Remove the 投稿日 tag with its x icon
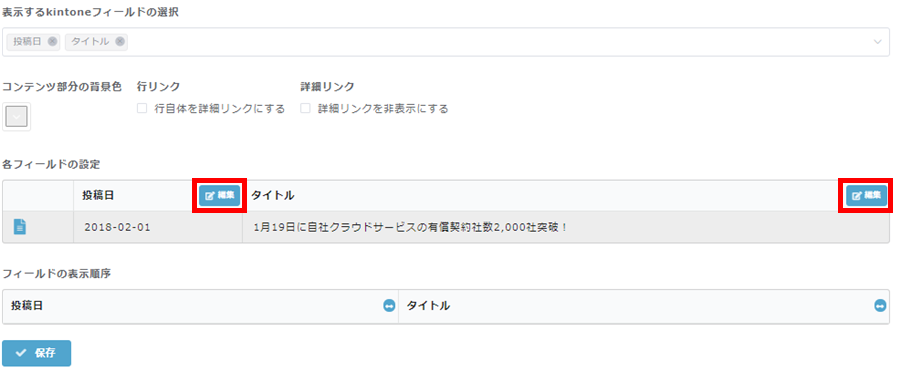This screenshot has width=900, height=382. tap(52, 41)
